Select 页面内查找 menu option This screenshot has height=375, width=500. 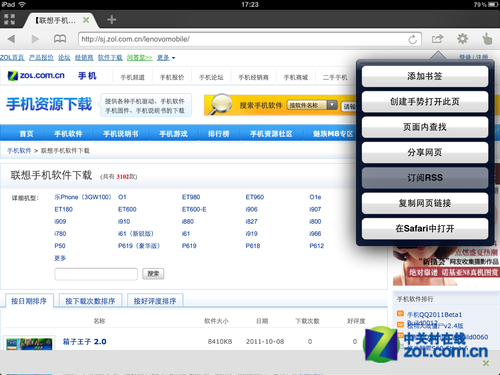(x=425, y=127)
